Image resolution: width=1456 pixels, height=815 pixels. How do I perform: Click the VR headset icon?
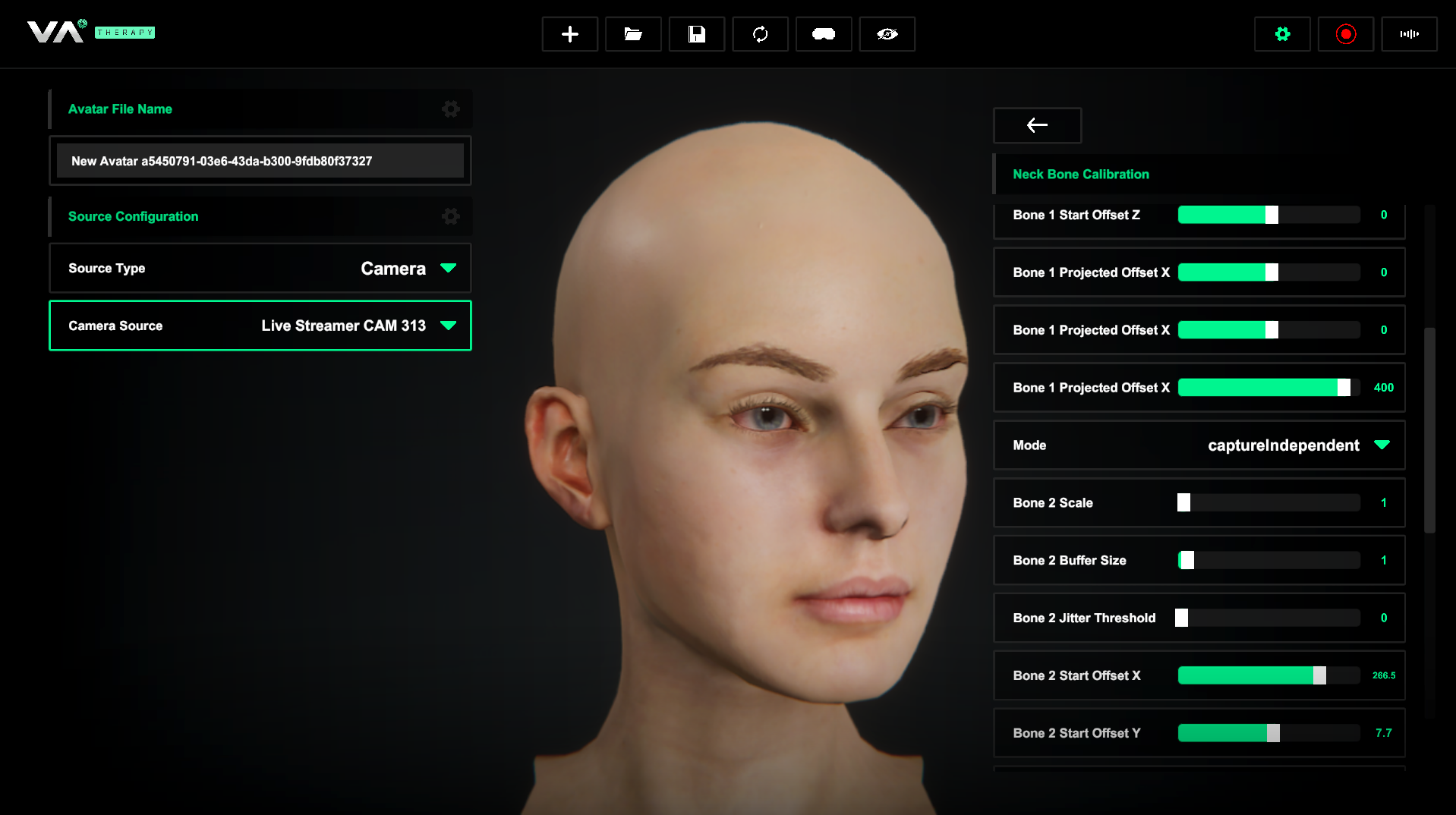pos(824,34)
